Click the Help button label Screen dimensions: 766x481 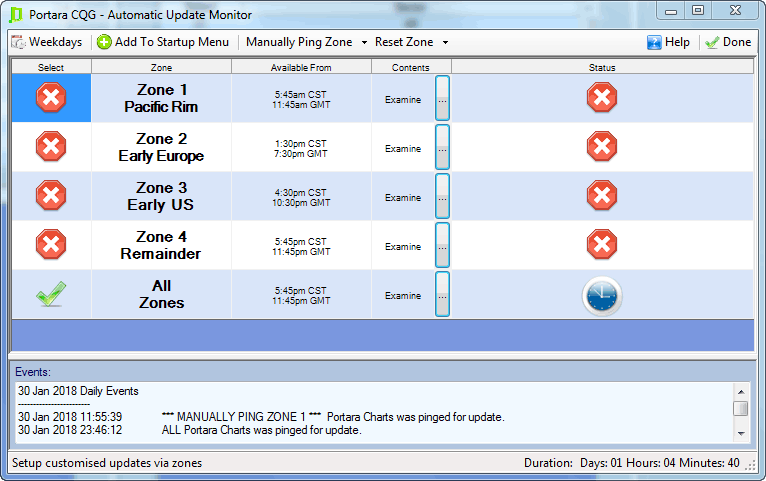point(677,42)
